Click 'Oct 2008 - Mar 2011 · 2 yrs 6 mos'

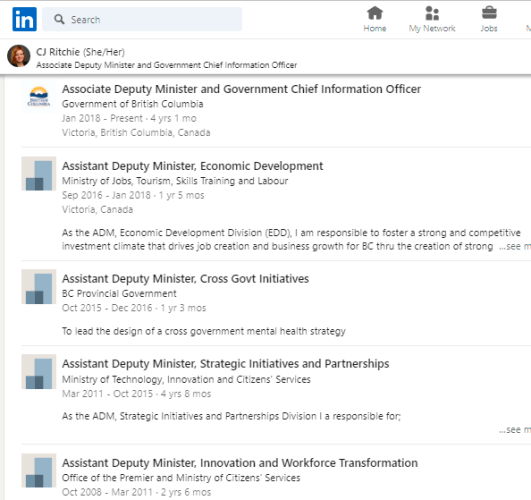[x=136, y=492]
